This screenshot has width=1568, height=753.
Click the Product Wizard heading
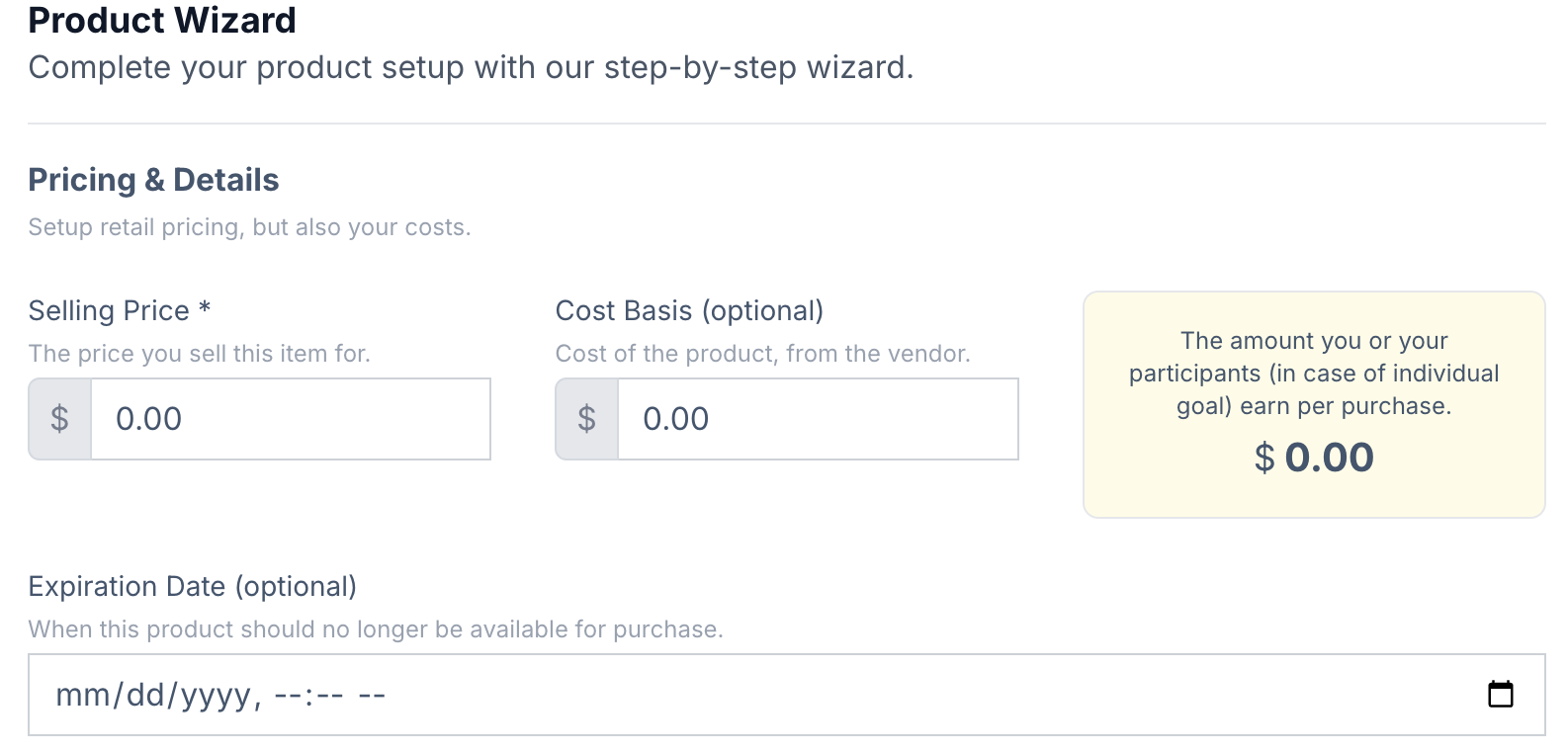[162, 20]
